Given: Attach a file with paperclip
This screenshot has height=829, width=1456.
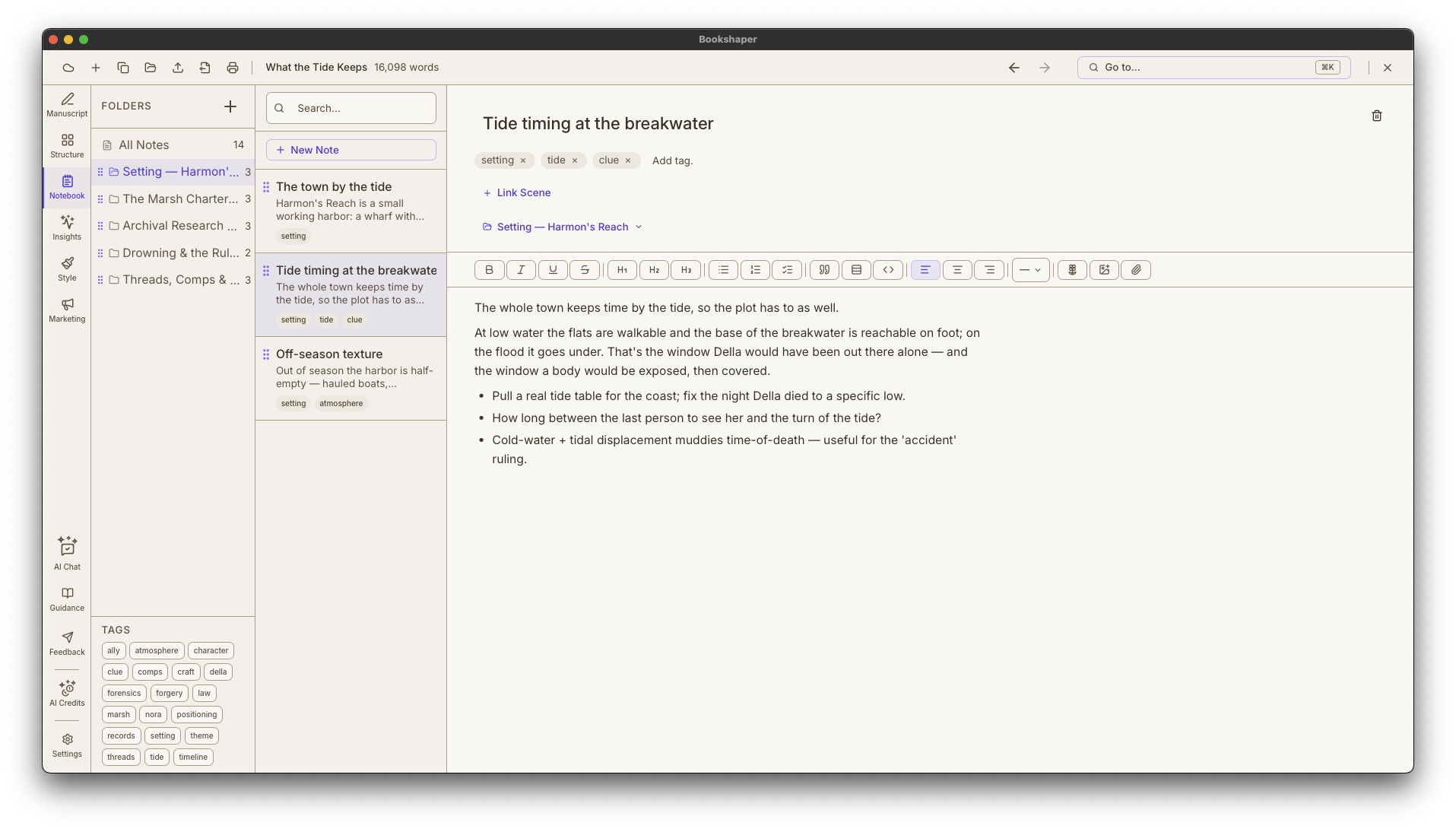Looking at the screenshot, I should tap(1136, 270).
